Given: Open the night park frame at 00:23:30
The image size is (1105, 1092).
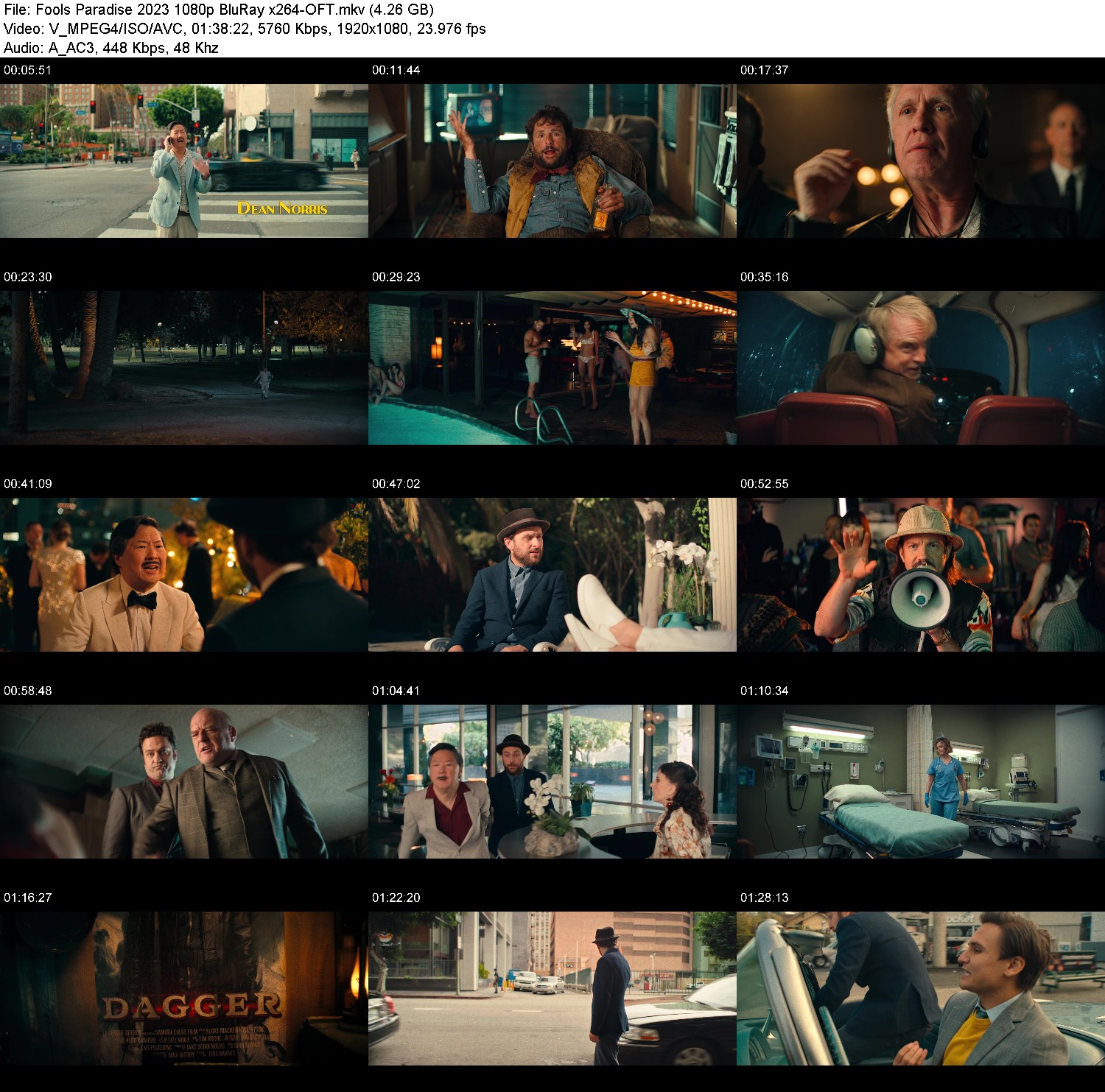Looking at the screenshot, I should click(184, 367).
